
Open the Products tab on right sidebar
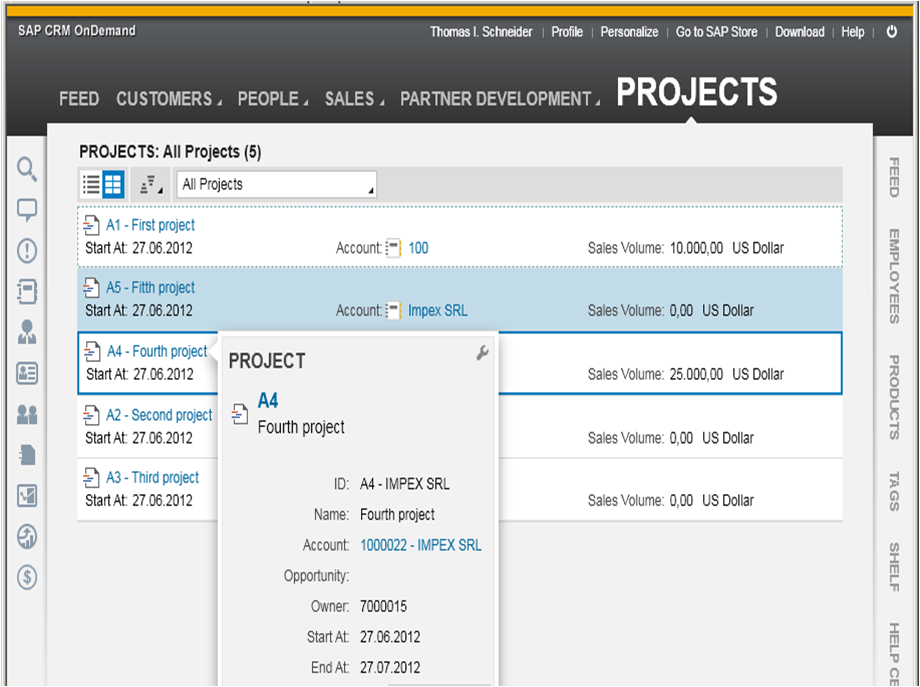click(x=894, y=397)
